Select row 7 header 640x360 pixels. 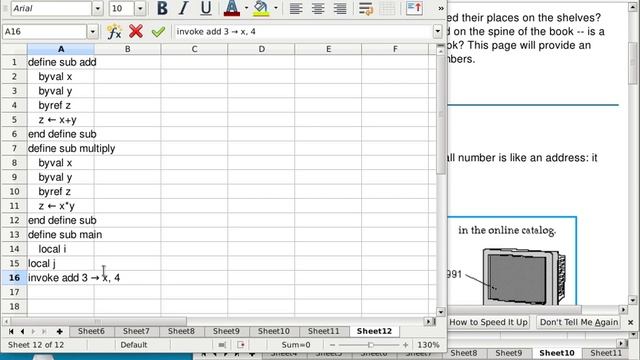click(x=14, y=148)
